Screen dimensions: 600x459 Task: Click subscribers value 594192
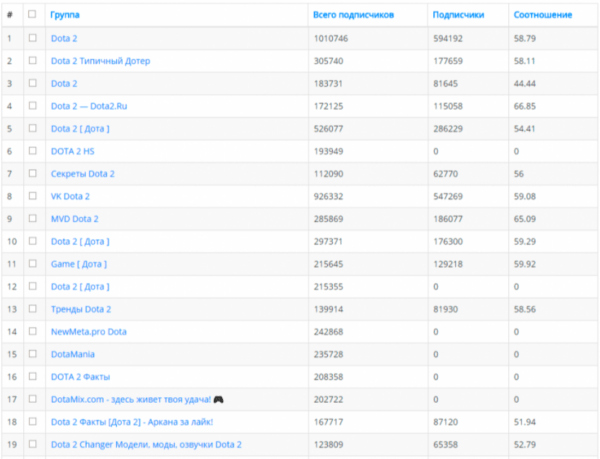(448, 38)
